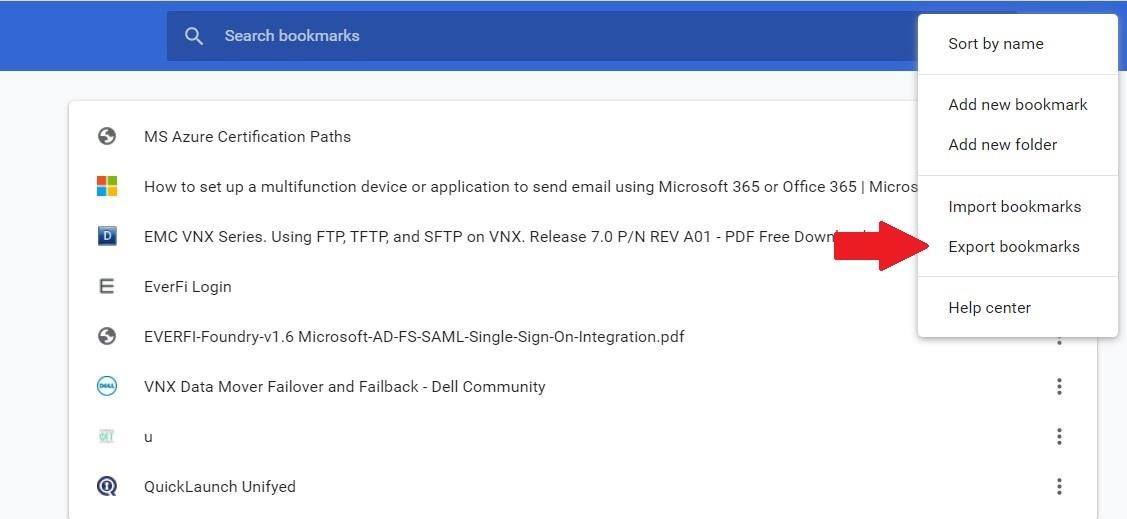Click the globe icon beside EVERFI-Foundry pdf

tap(107, 336)
